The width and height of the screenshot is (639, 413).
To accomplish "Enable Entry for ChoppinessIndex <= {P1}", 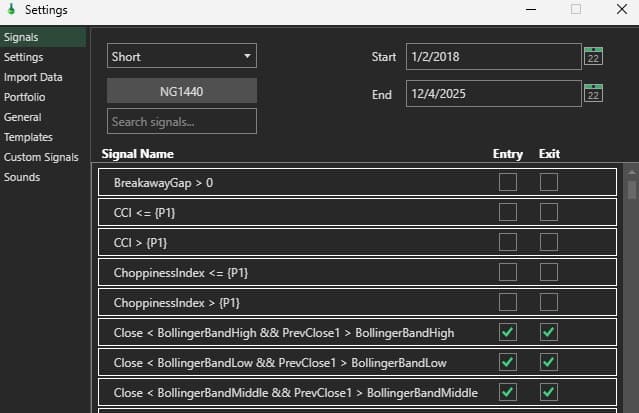I will tap(508, 272).
